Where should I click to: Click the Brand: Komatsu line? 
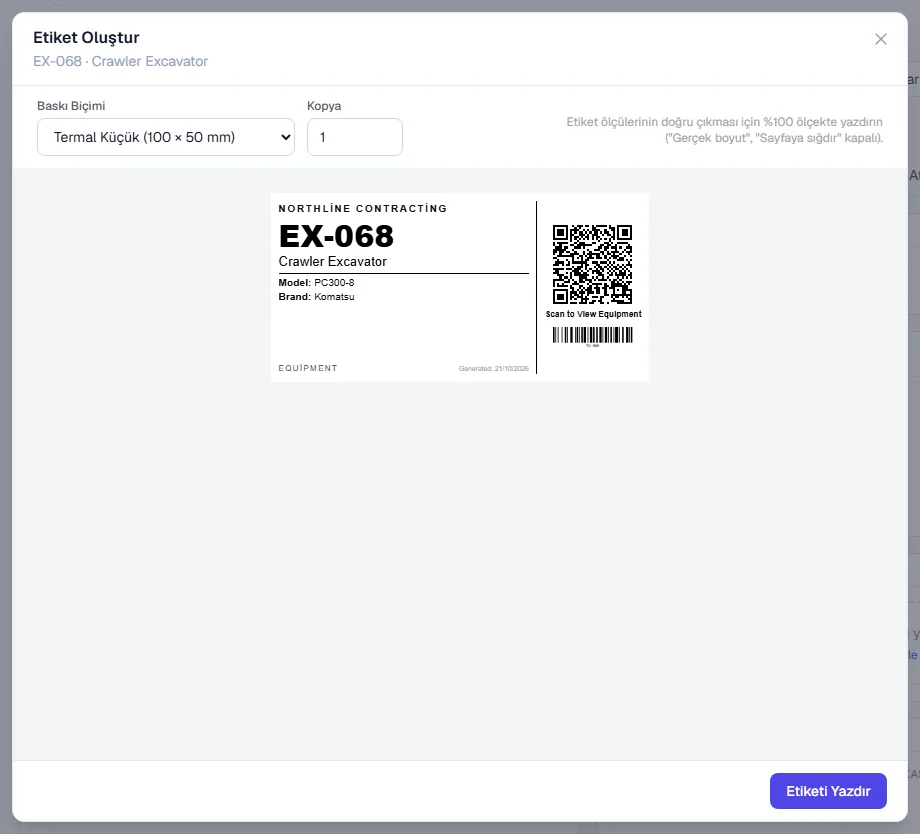(316, 296)
